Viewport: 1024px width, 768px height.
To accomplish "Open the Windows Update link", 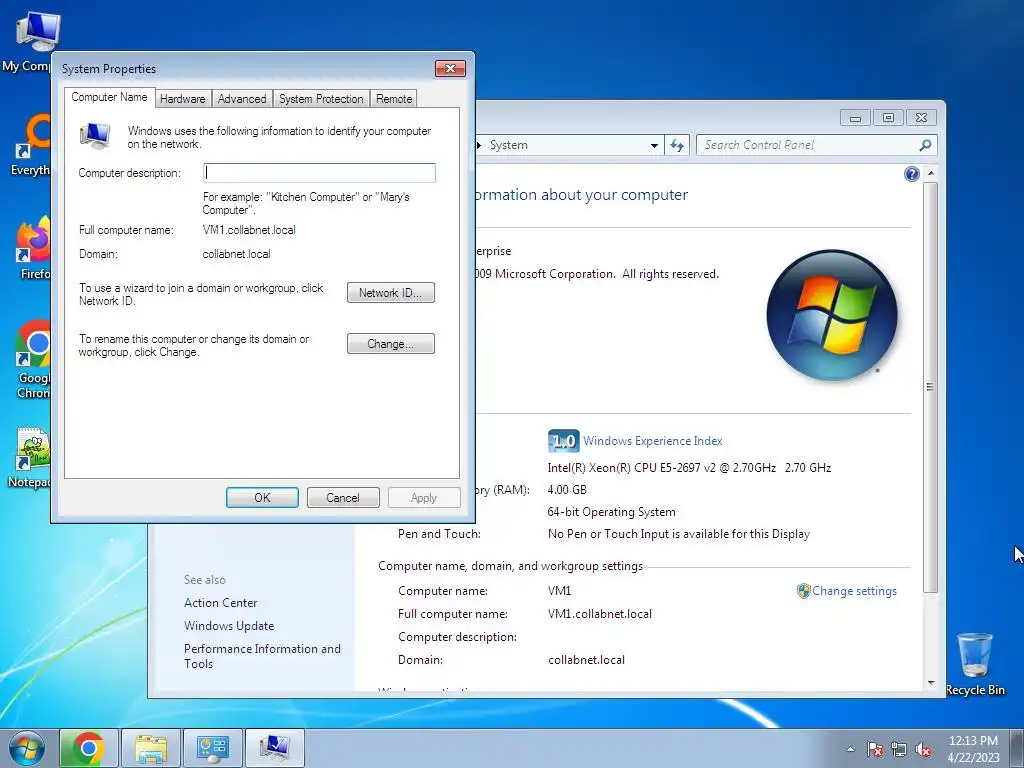I will coord(229,626).
